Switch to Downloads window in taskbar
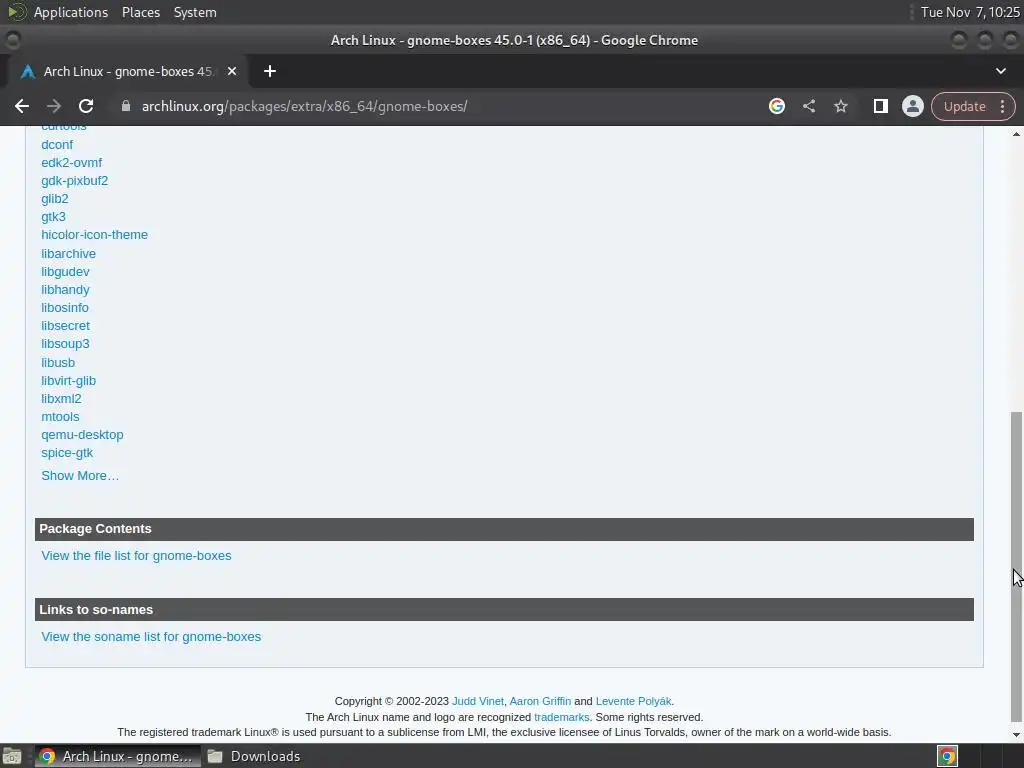This screenshot has width=1024, height=768. [x=255, y=756]
